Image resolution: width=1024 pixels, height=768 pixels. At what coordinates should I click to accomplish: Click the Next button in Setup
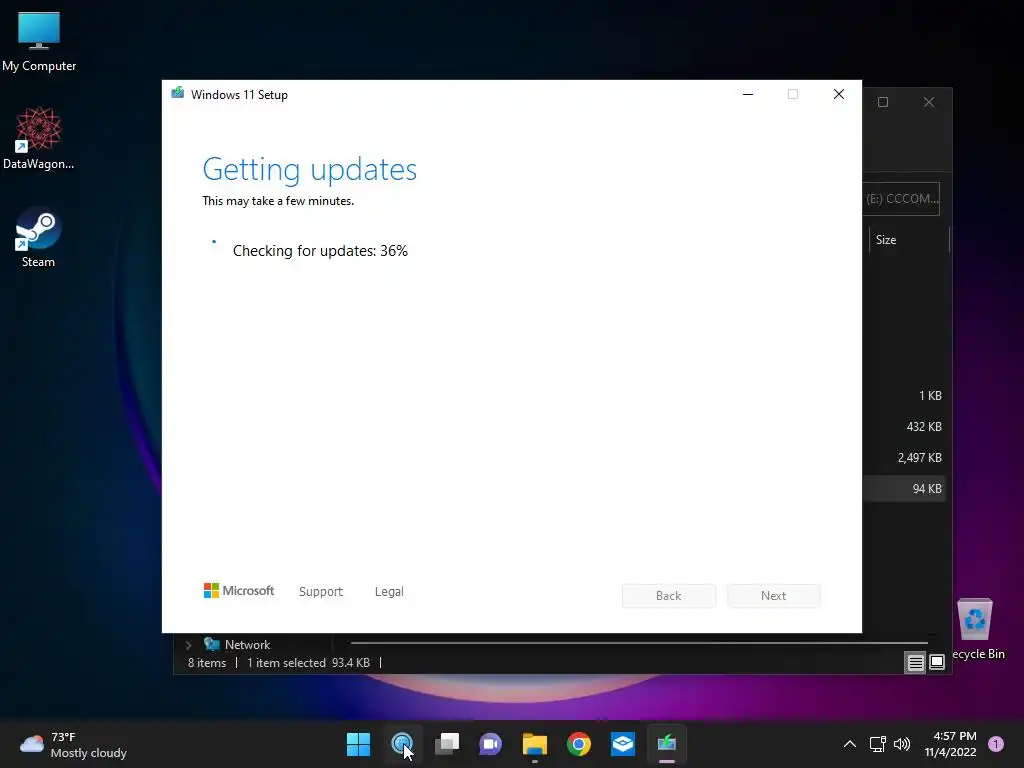pyautogui.click(x=774, y=596)
